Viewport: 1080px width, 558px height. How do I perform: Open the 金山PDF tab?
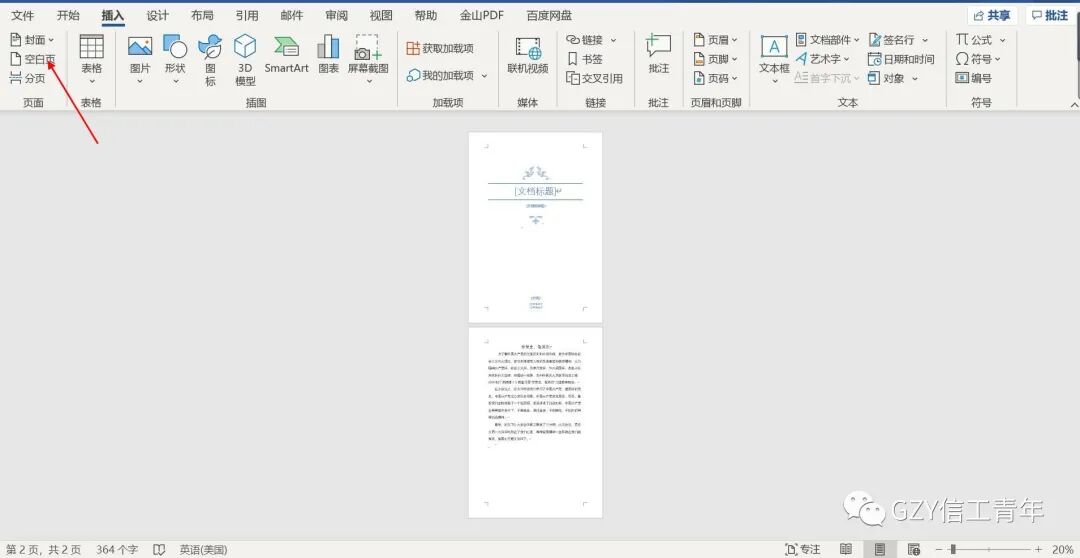click(x=482, y=15)
